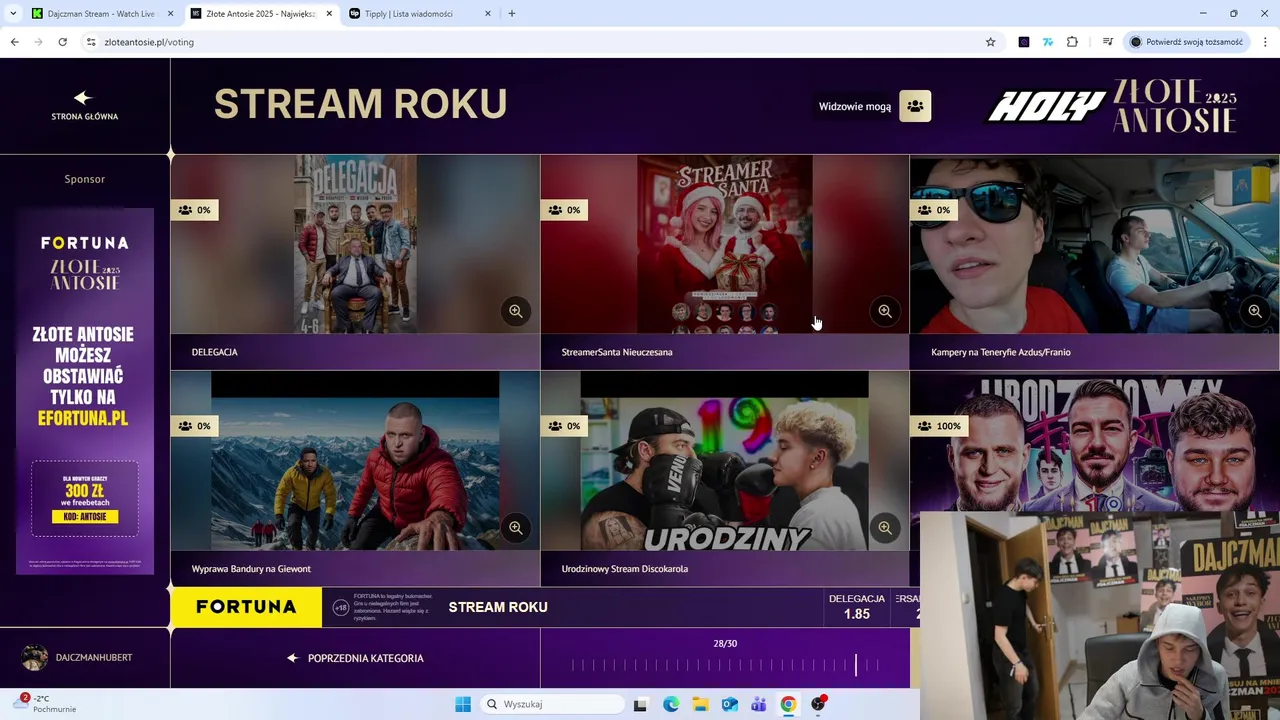
Task: Open Chrome media controls icon
Action: click(1108, 42)
